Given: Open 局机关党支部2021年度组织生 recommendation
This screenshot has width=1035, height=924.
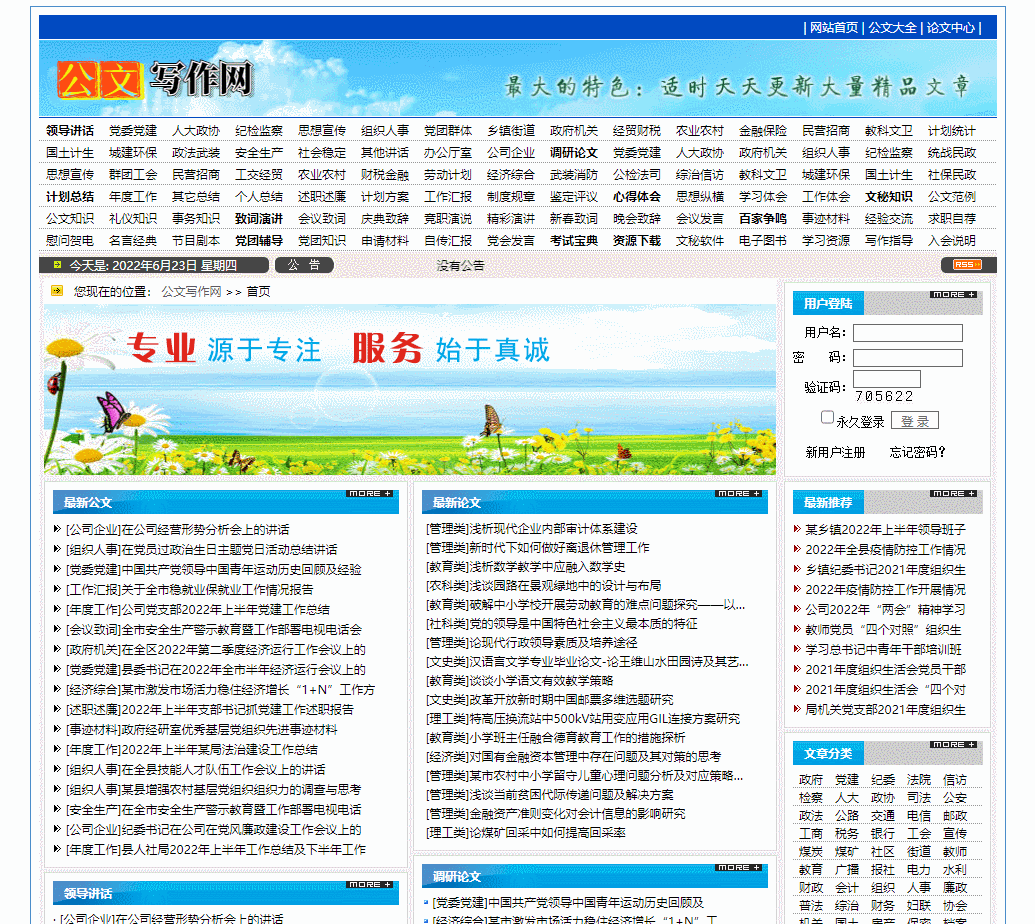Looking at the screenshot, I should (x=885, y=710).
